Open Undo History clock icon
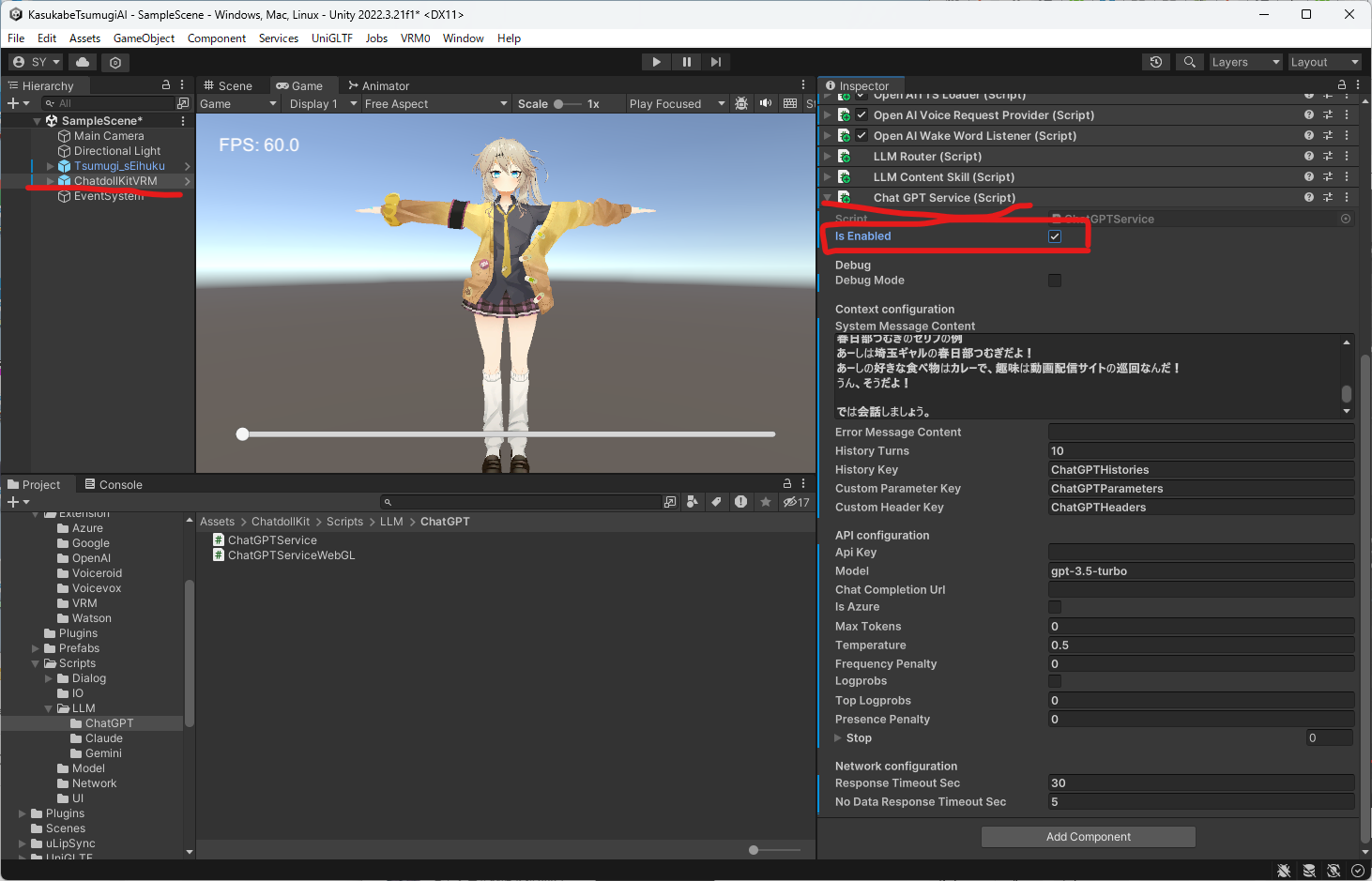The width and height of the screenshot is (1372, 881). tap(1156, 62)
